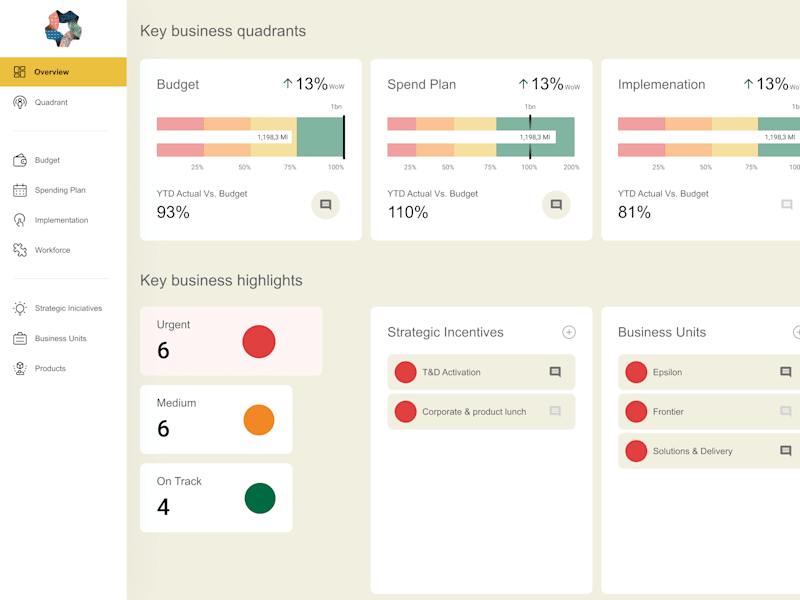Click the Spending Plan calendar icon
The image size is (800, 600).
[x=19, y=190]
